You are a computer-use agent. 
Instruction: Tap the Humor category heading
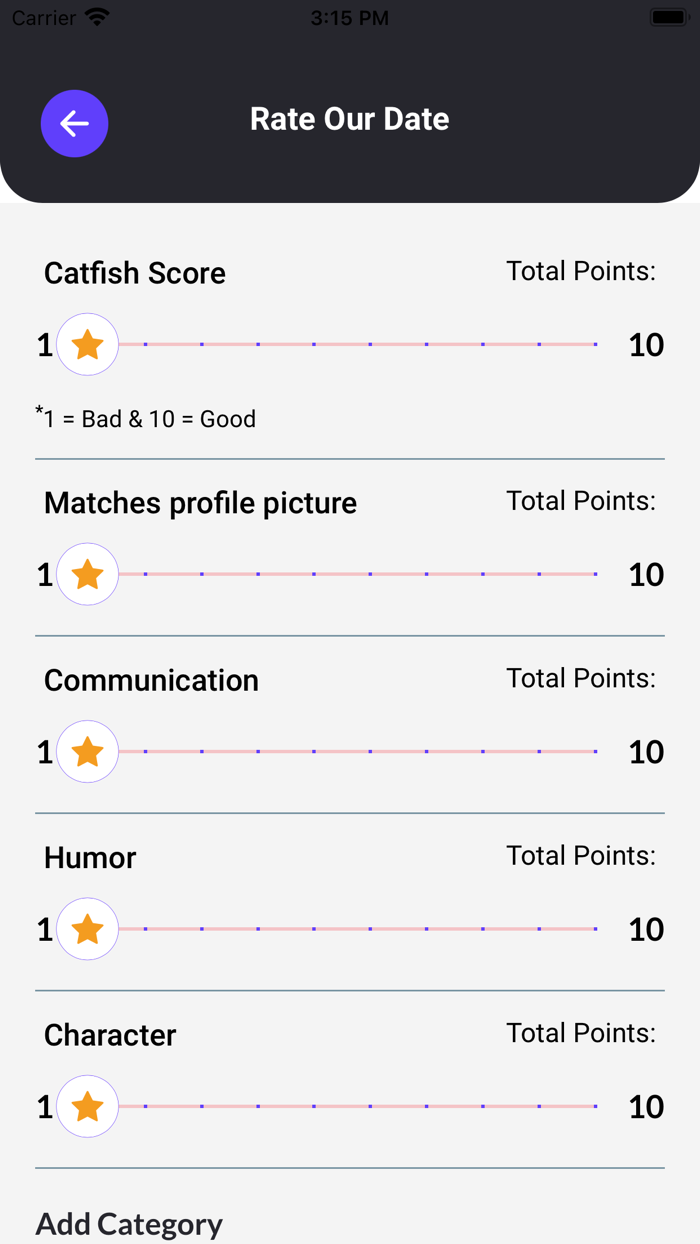pos(90,858)
